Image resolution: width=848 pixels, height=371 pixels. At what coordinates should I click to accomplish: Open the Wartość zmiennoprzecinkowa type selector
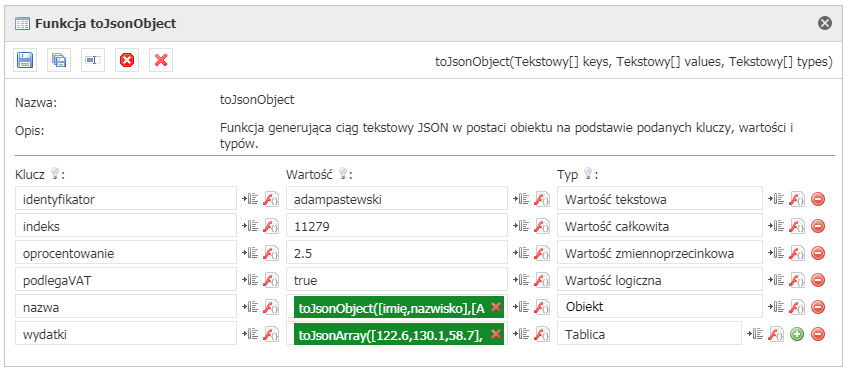(x=660, y=252)
